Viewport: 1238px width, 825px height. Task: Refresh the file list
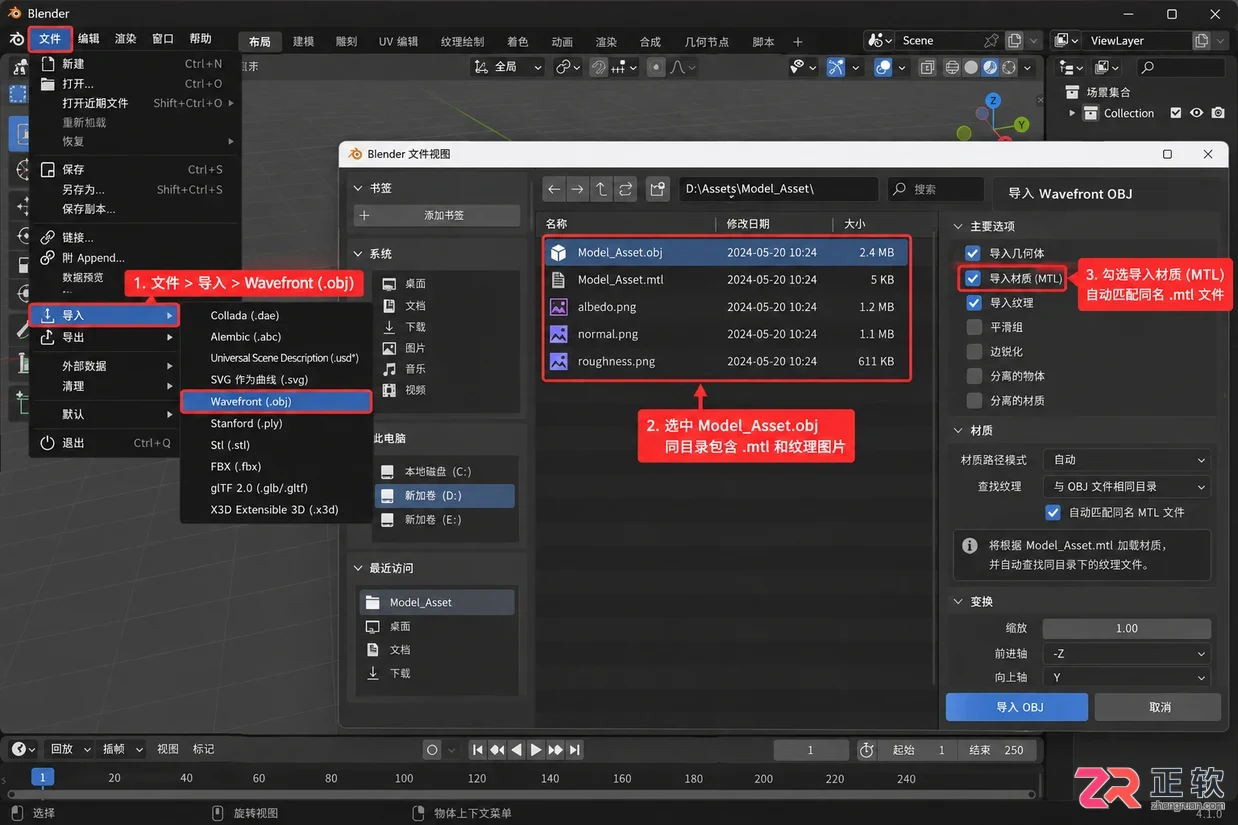coord(626,189)
